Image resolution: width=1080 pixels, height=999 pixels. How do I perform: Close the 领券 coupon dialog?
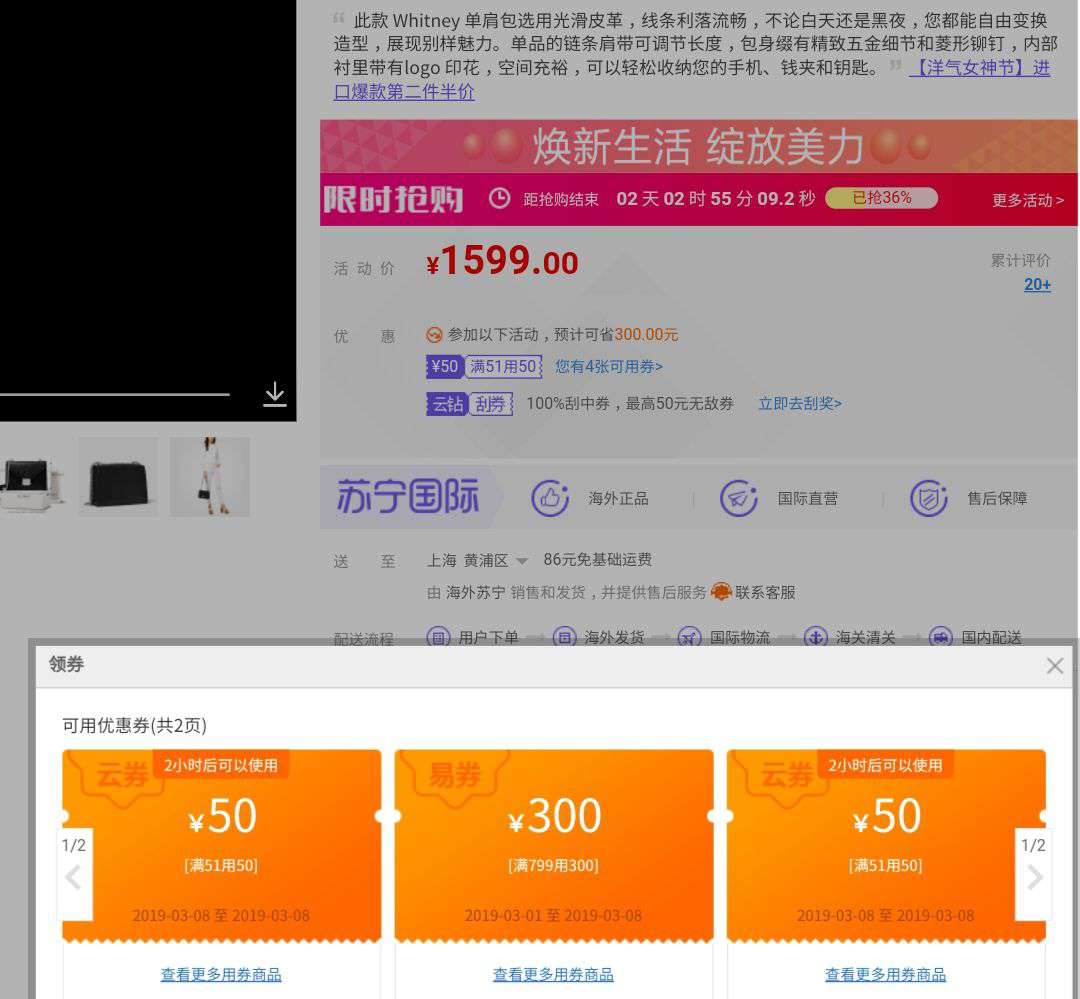tap(1055, 666)
